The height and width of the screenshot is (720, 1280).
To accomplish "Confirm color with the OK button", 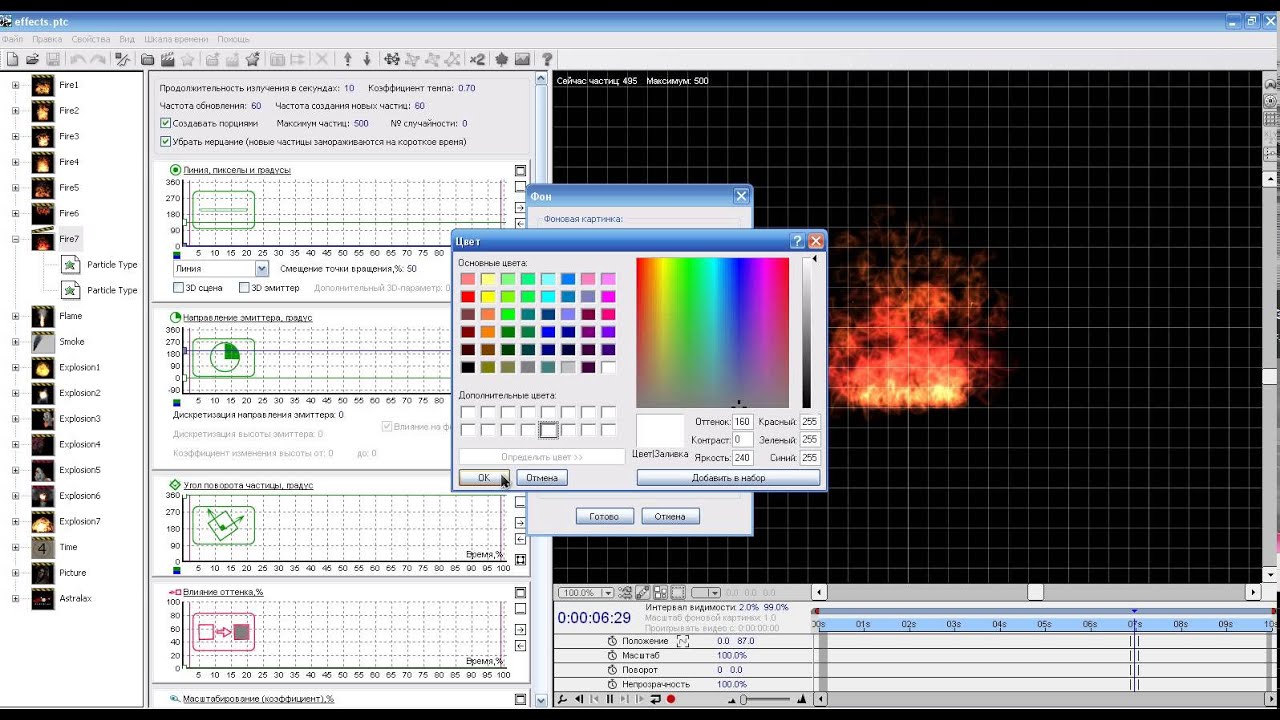I will click(x=484, y=478).
